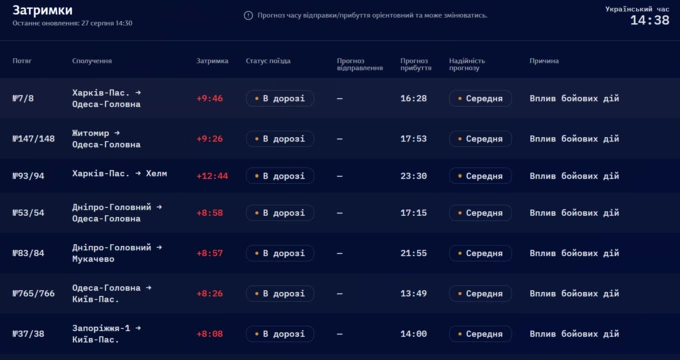680x360 pixels.
Task: Click the 'Затримки' page title
Action: [x=42, y=10]
